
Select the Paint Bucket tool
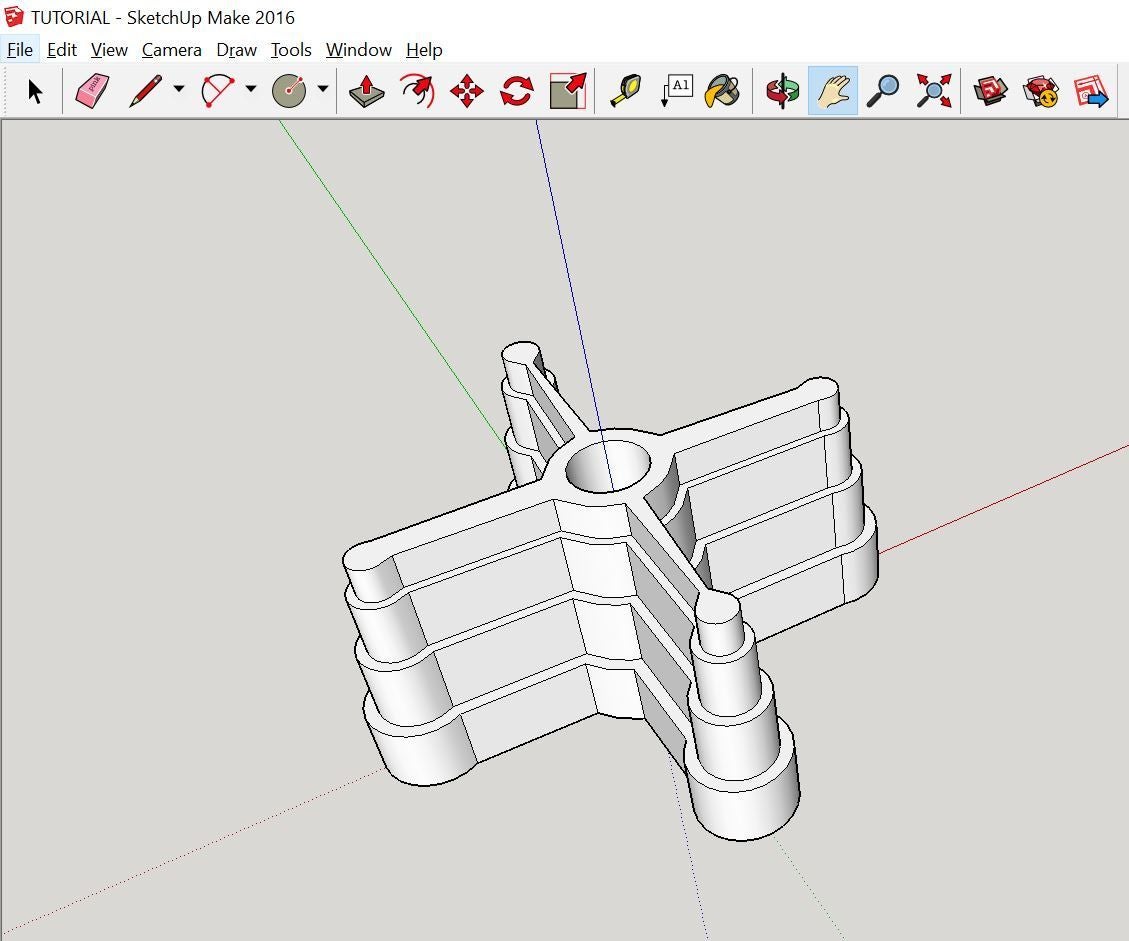(723, 90)
